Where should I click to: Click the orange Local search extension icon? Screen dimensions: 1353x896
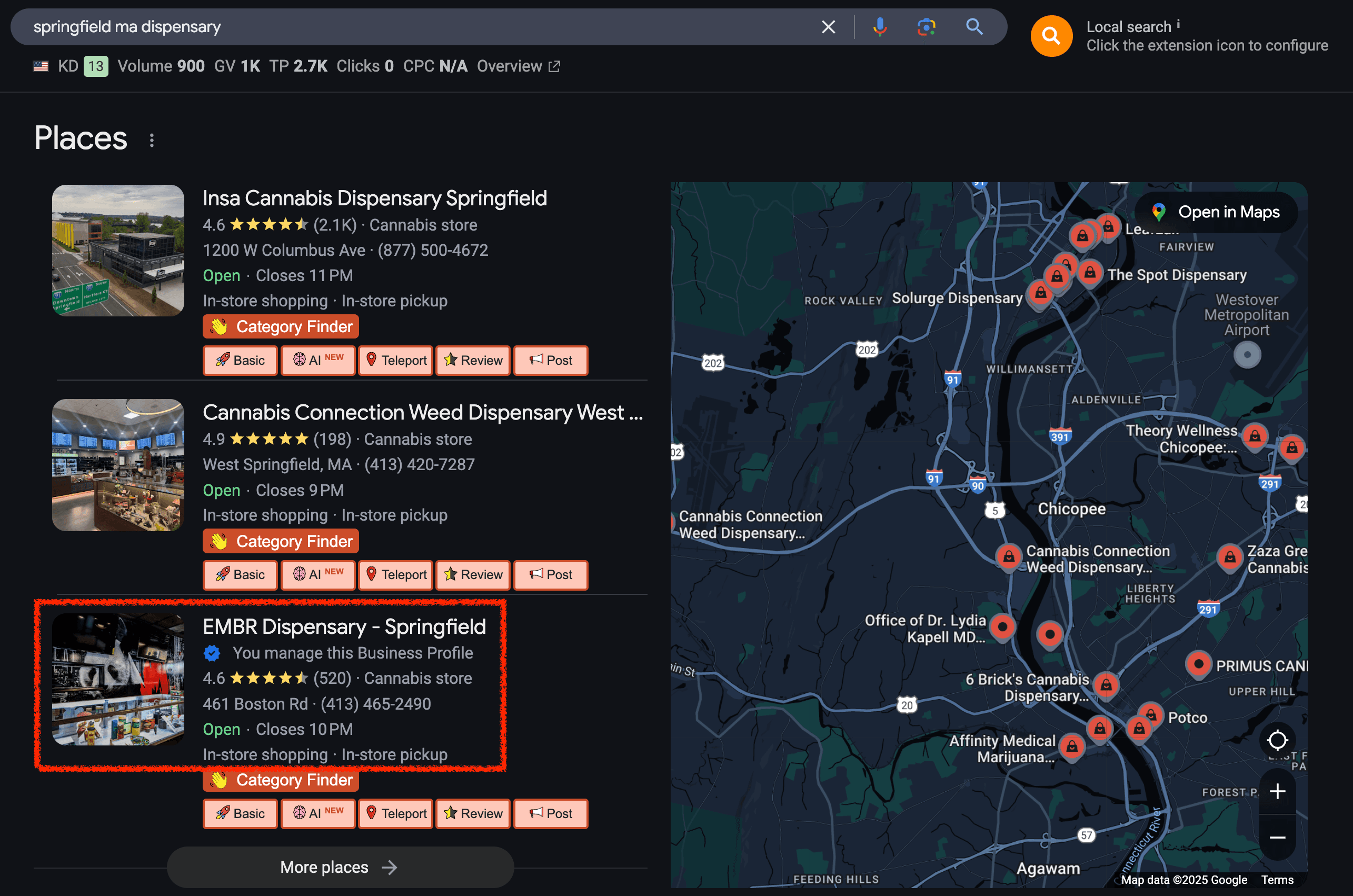point(1051,36)
